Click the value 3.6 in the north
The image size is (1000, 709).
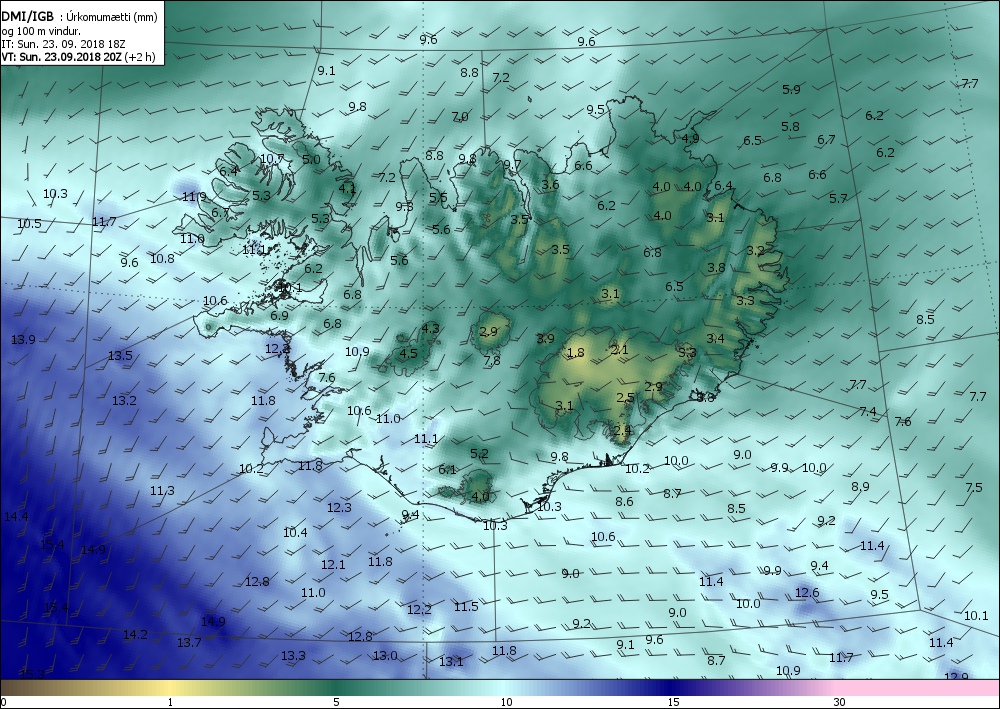550,184
